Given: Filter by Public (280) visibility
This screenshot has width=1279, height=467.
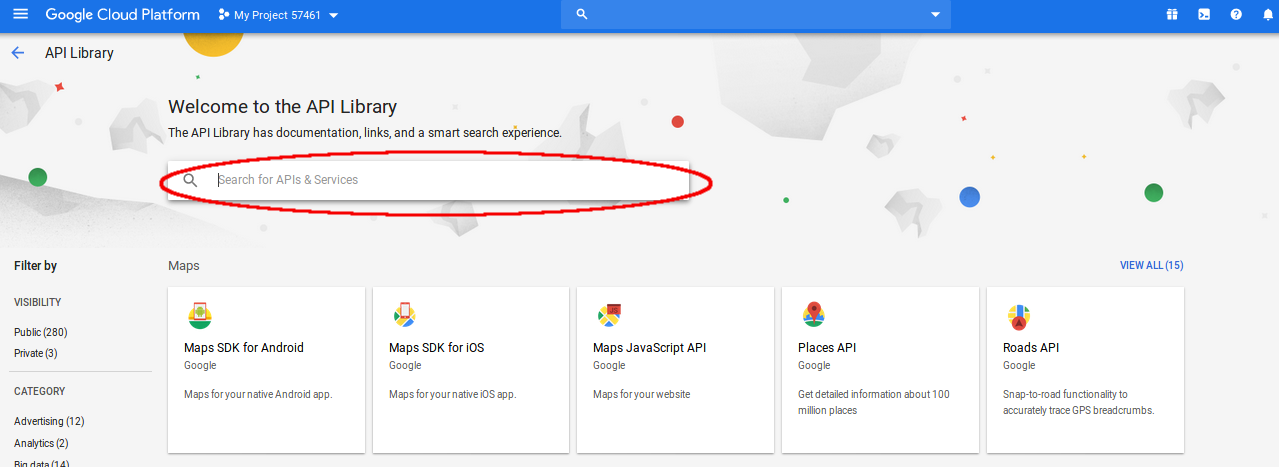Looking at the screenshot, I should point(41,332).
